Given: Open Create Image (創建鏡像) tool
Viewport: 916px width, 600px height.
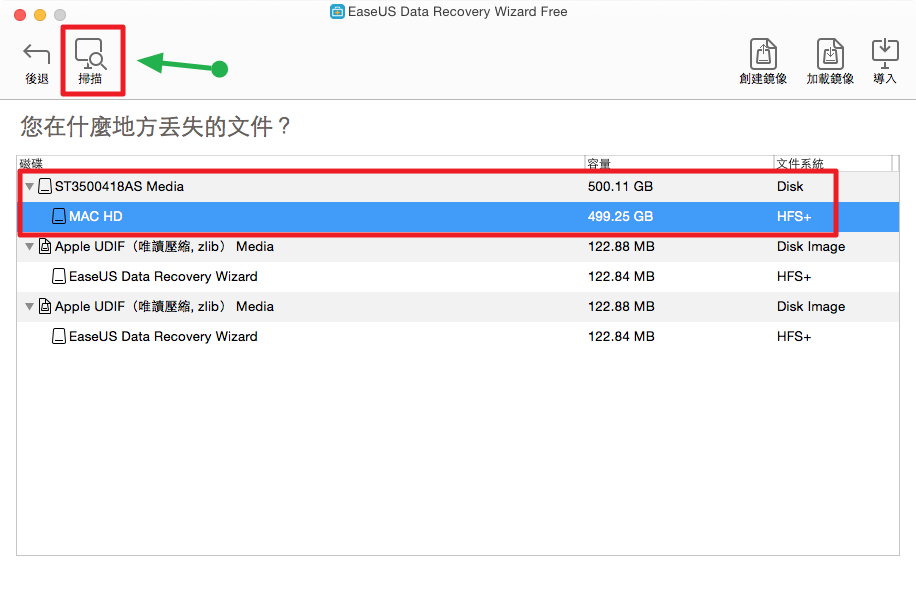Looking at the screenshot, I should tap(763, 56).
